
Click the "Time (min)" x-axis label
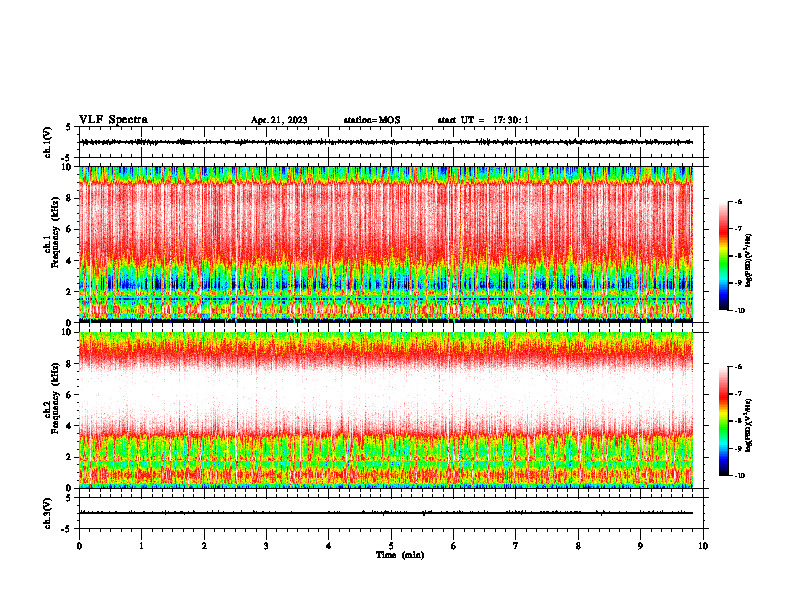point(400,555)
